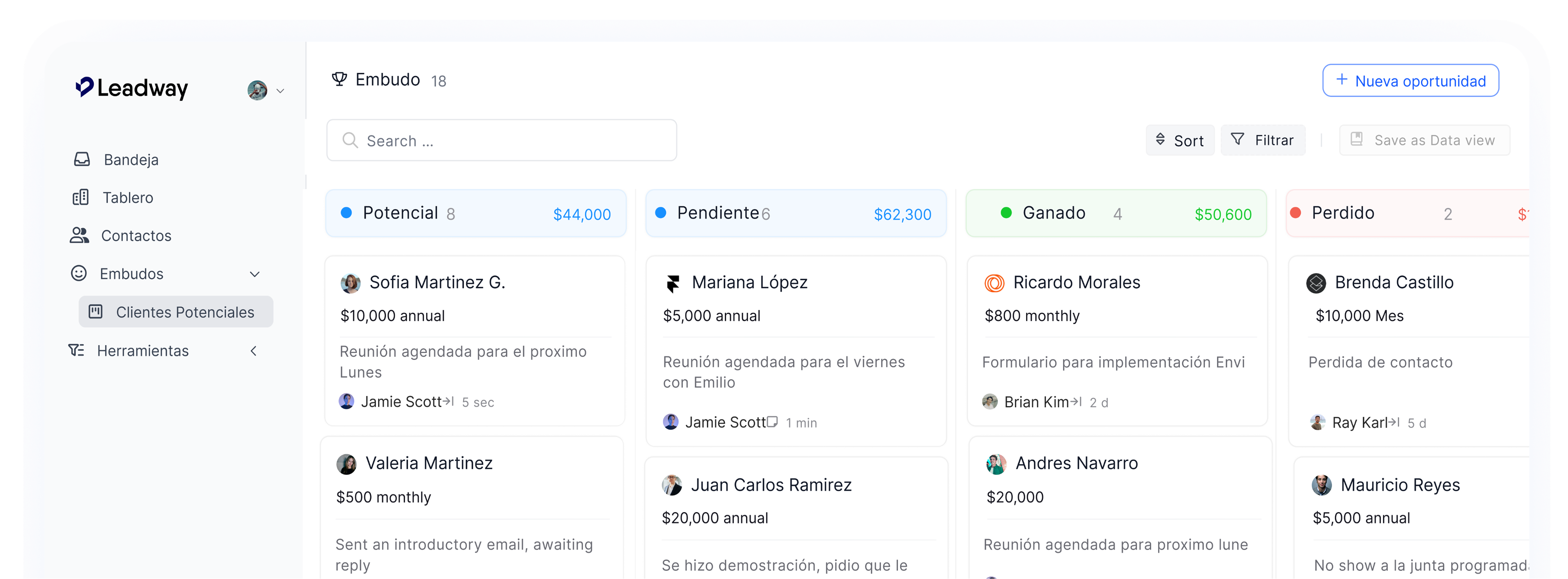Click the funnel filter icon
The width and height of the screenshot is (1568, 579).
point(1237,140)
